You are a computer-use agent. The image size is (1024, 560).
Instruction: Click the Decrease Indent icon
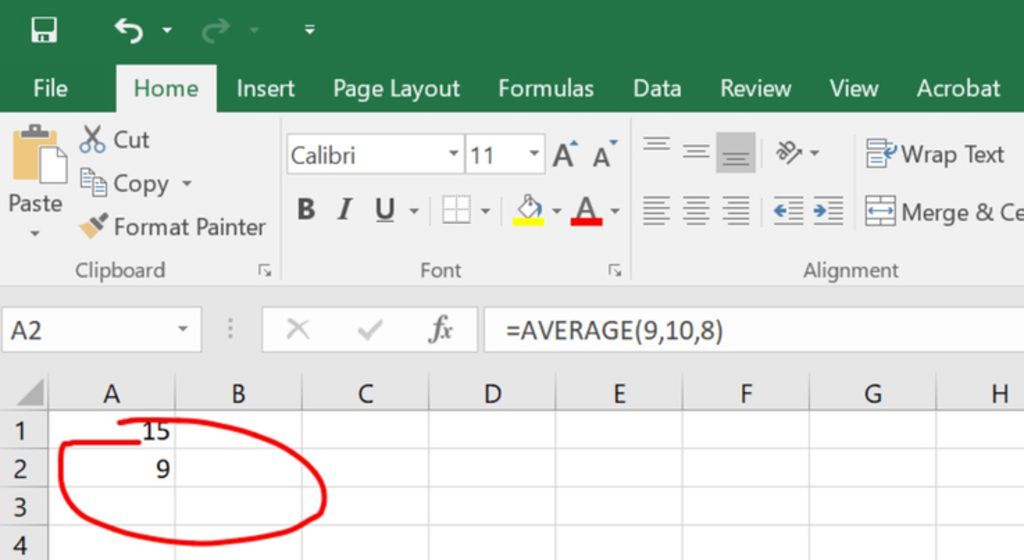[788, 211]
